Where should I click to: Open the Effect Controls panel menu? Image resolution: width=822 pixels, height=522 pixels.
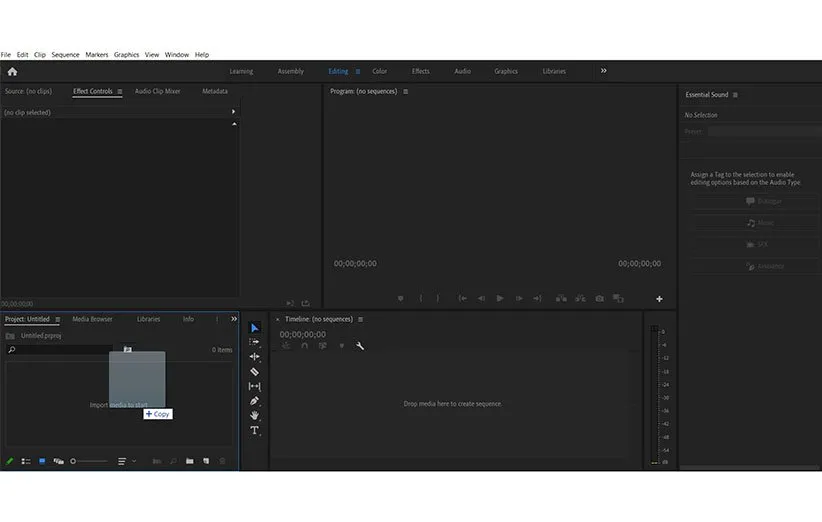pos(120,91)
